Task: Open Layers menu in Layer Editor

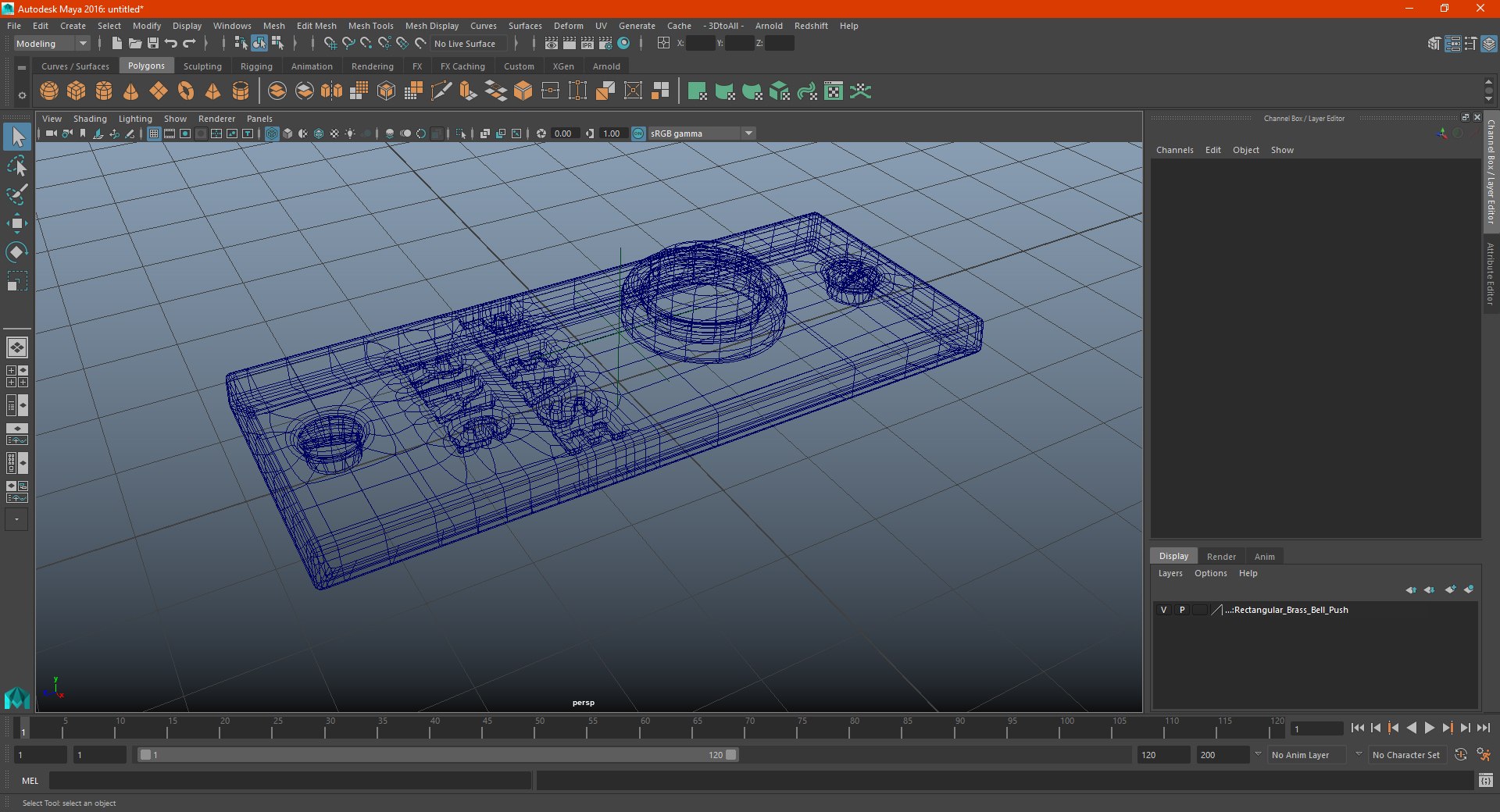Action: tap(1170, 573)
